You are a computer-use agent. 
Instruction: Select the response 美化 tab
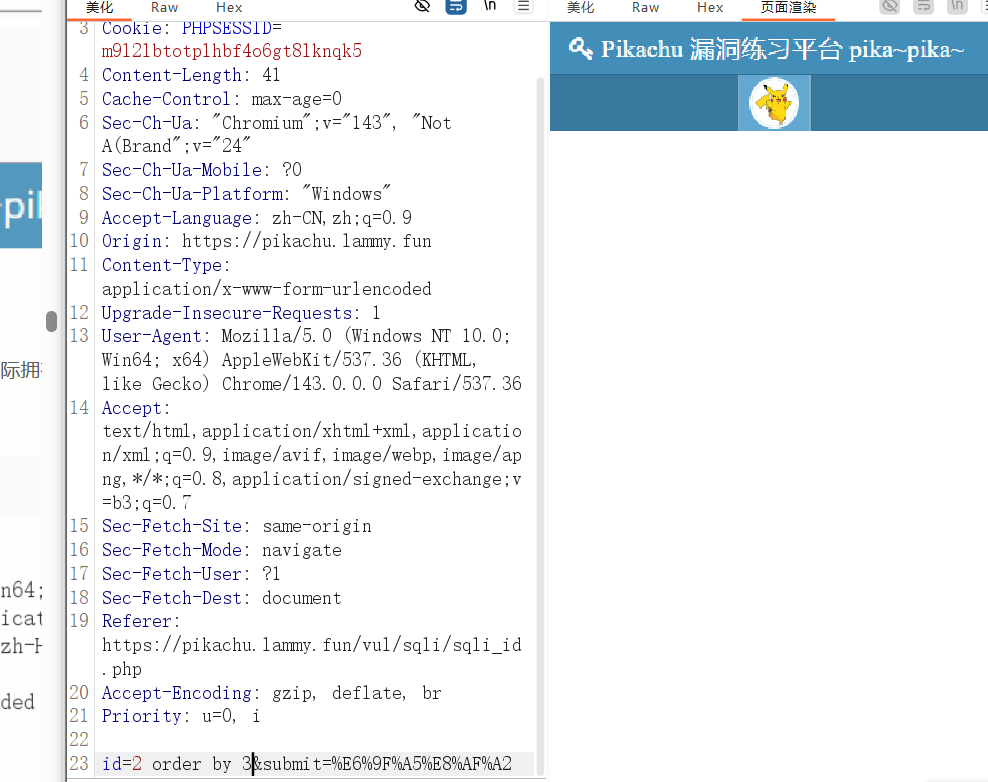pos(580,7)
